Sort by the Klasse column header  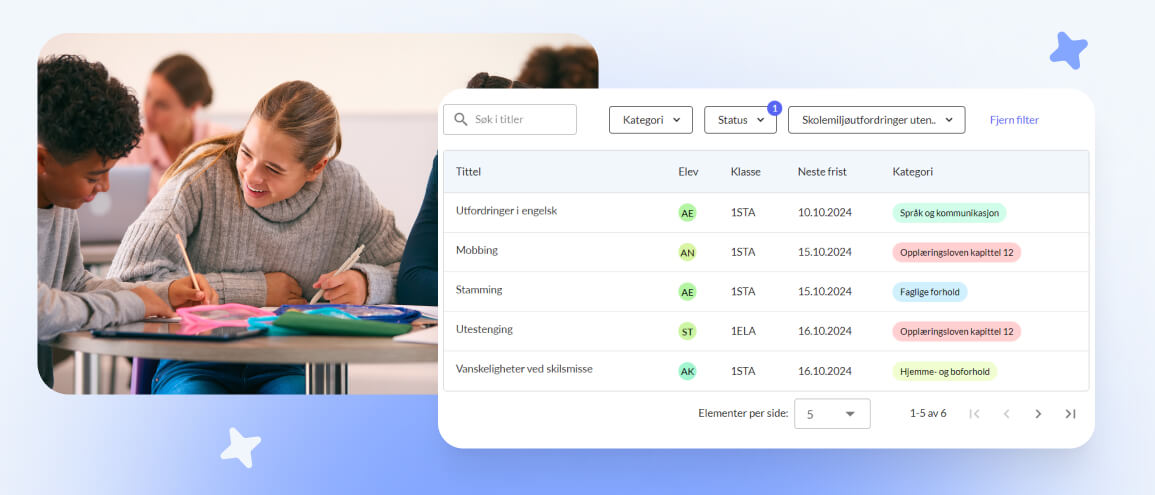click(745, 172)
